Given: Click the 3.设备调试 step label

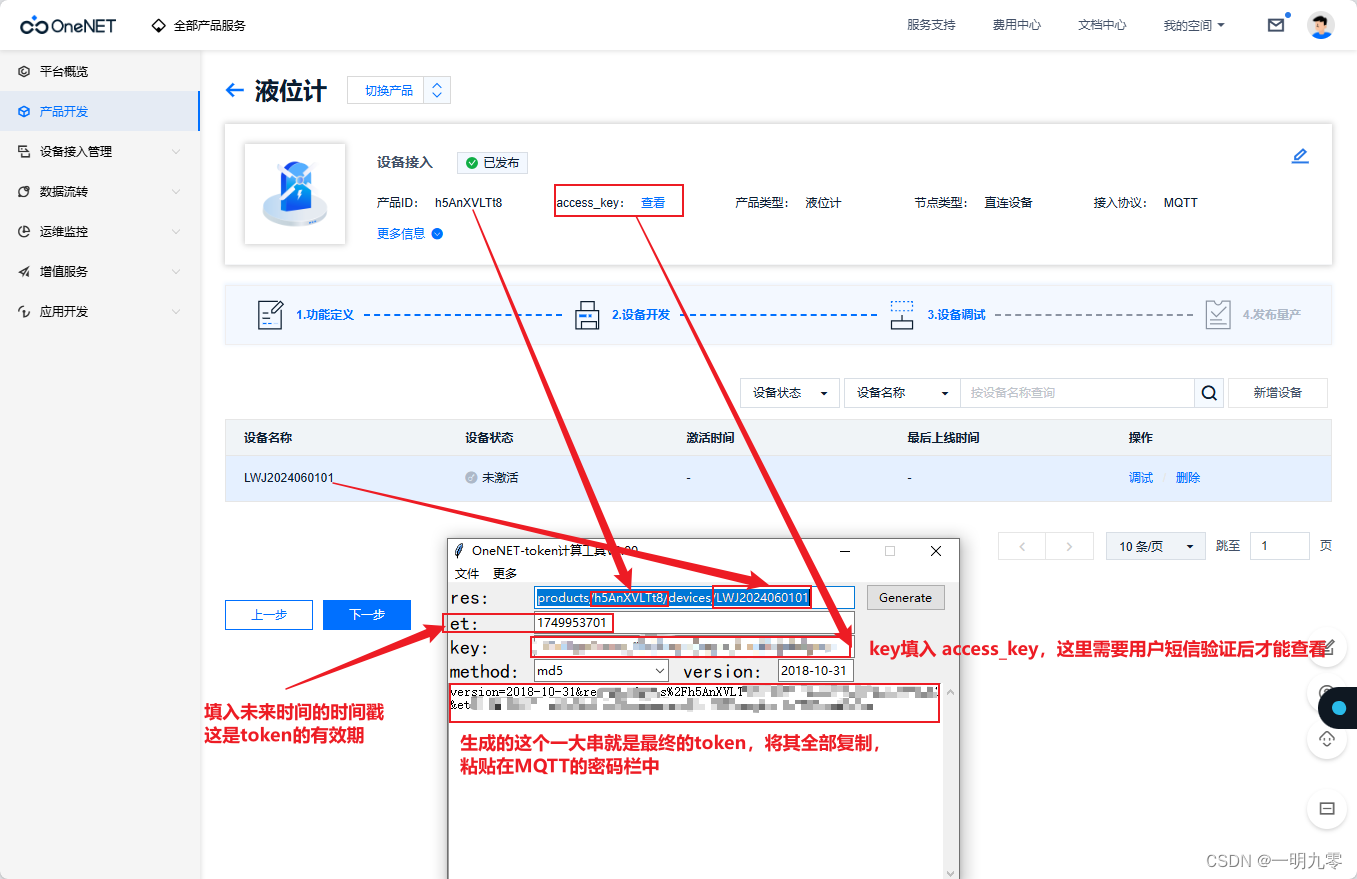Looking at the screenshot, I should click(x=956, y=315).
